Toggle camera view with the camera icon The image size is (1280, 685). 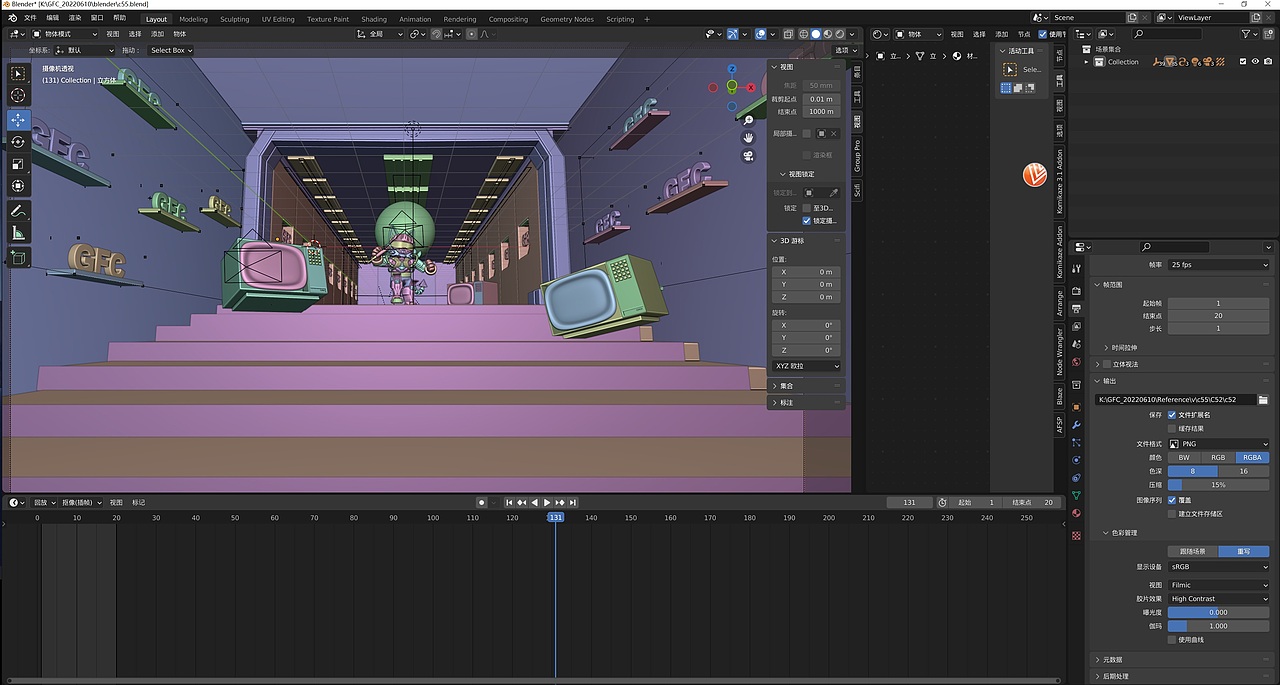(748, 156)
